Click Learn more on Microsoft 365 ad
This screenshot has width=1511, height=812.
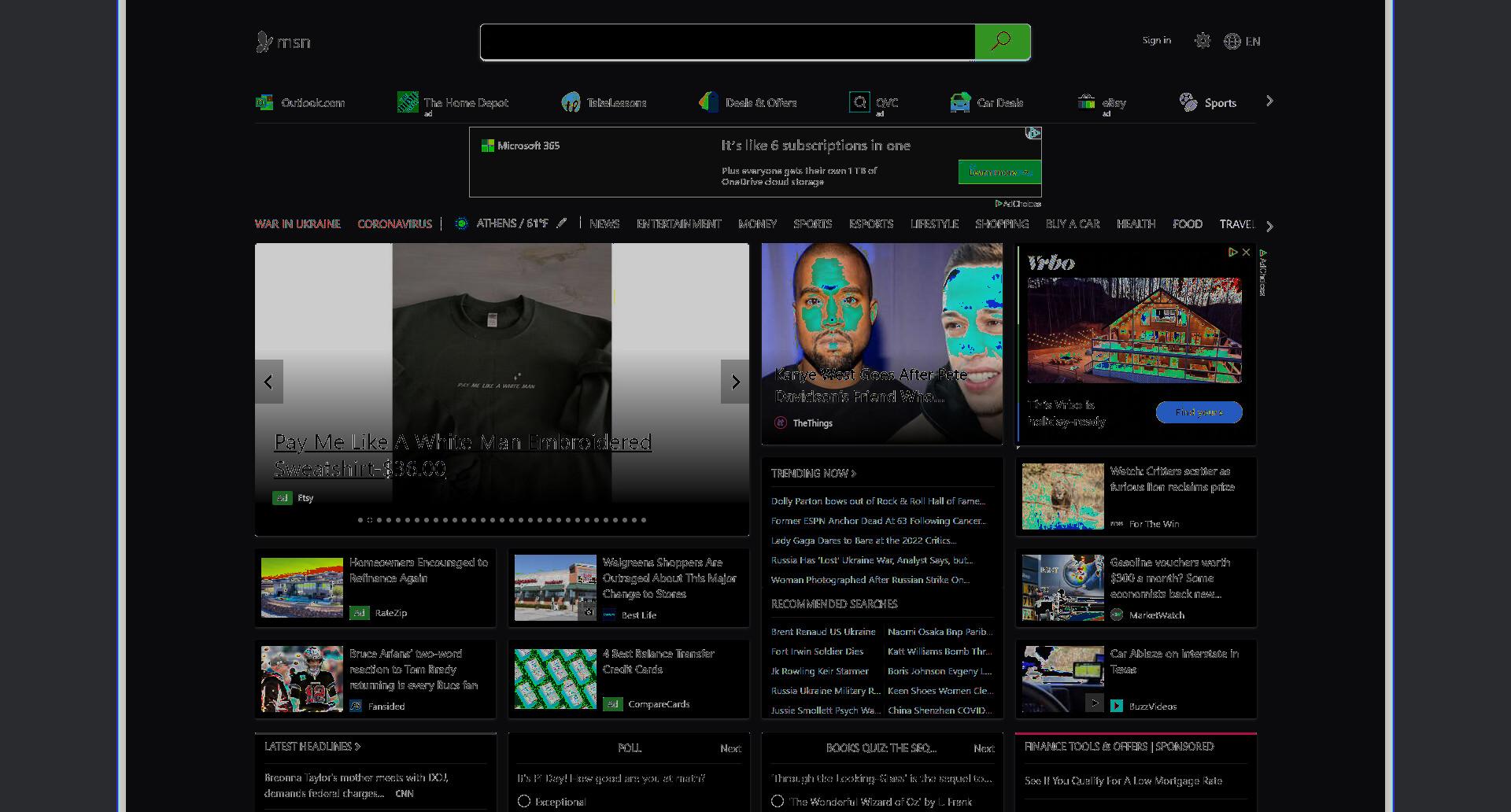[999, 172]
